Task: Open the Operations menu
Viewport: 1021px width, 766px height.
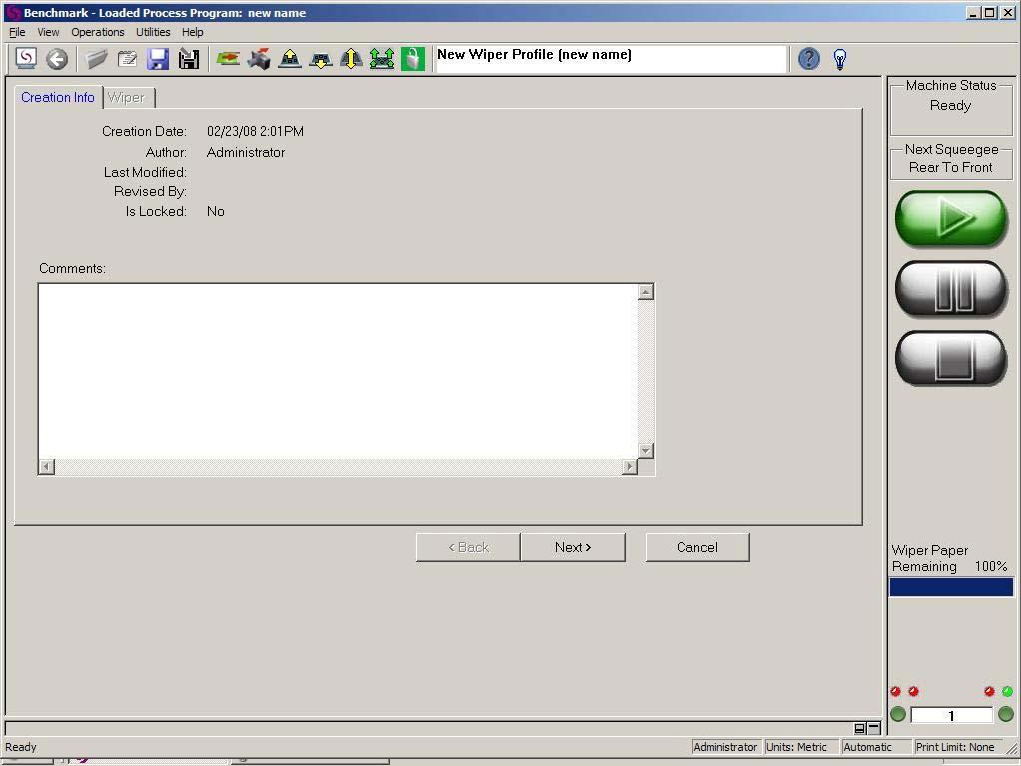Action: tap(98, 32)
